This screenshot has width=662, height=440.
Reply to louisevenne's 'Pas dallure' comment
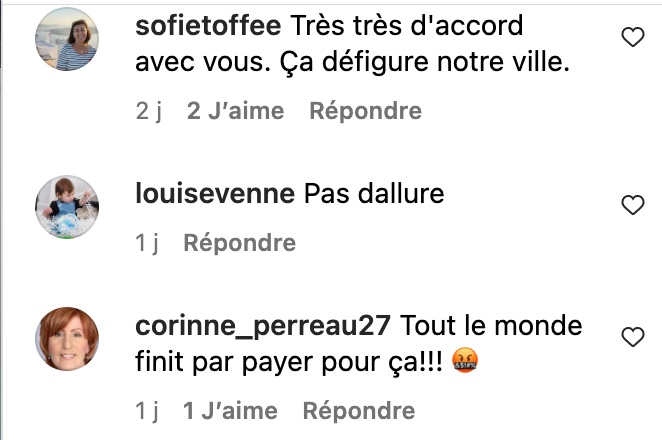239,243
